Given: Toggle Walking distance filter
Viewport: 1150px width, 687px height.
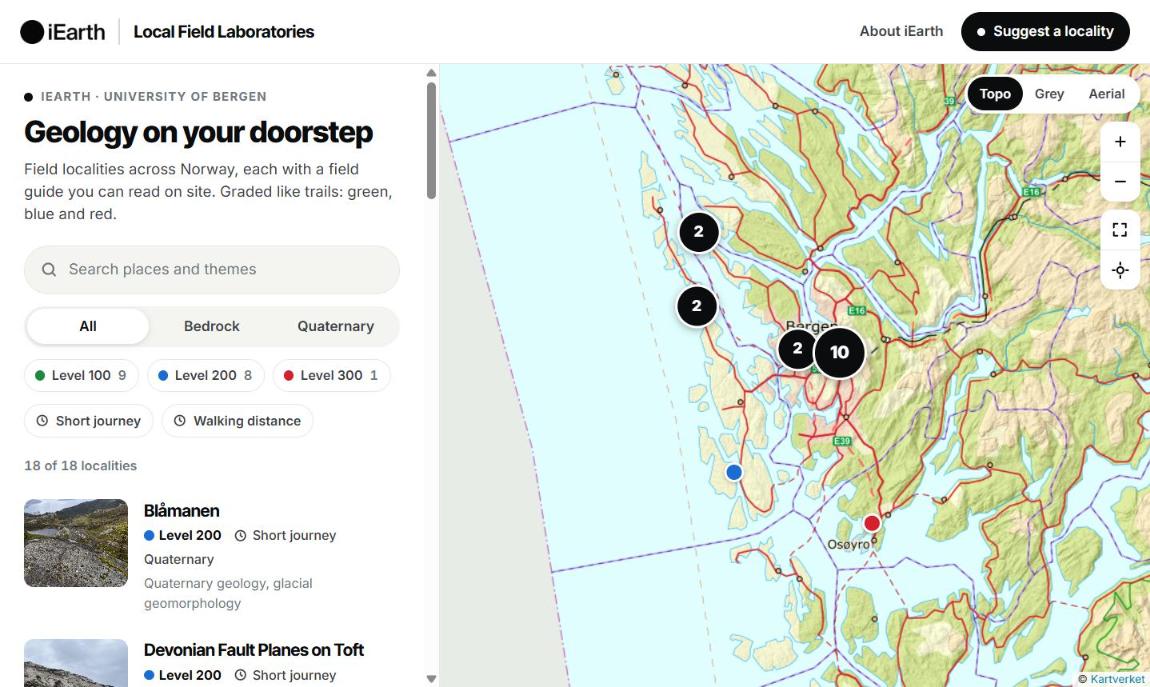Looking at the screenshot, I should [238, 421].
